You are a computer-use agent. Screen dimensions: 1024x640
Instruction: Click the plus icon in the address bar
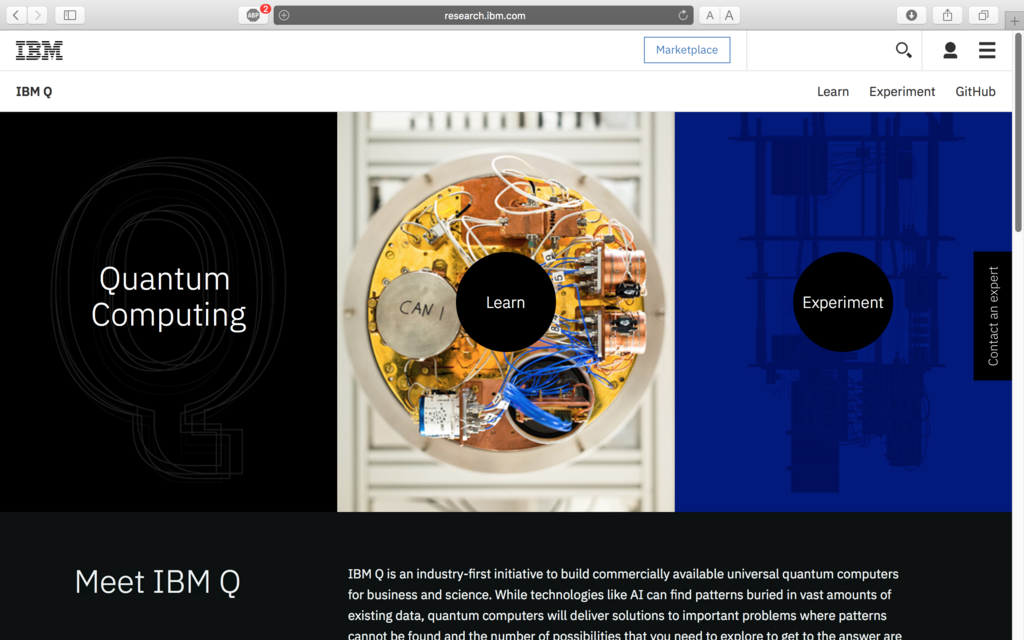point(284,15)
